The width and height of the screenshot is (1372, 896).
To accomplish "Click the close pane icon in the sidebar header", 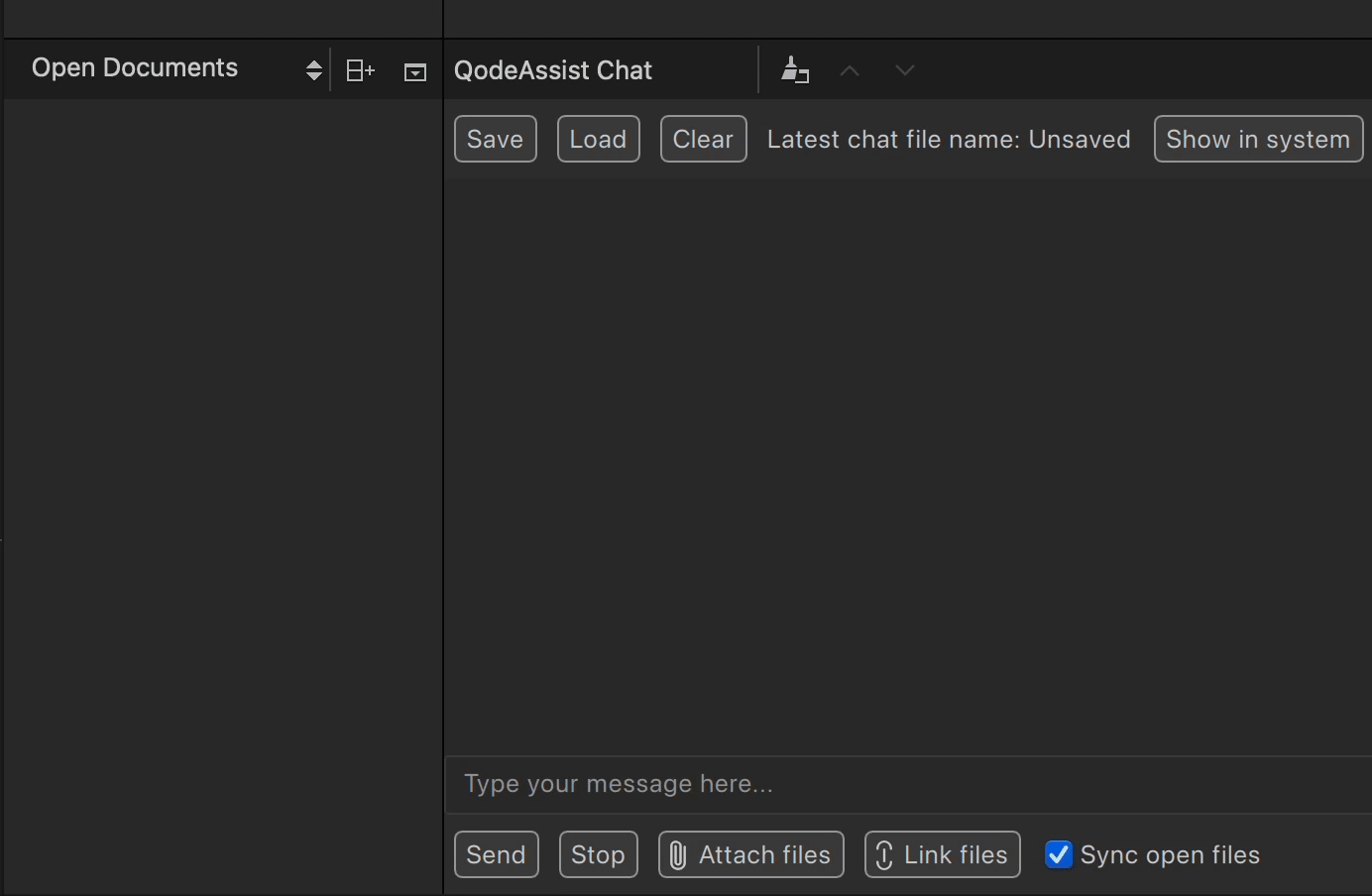I will click(x=415, y=71).
